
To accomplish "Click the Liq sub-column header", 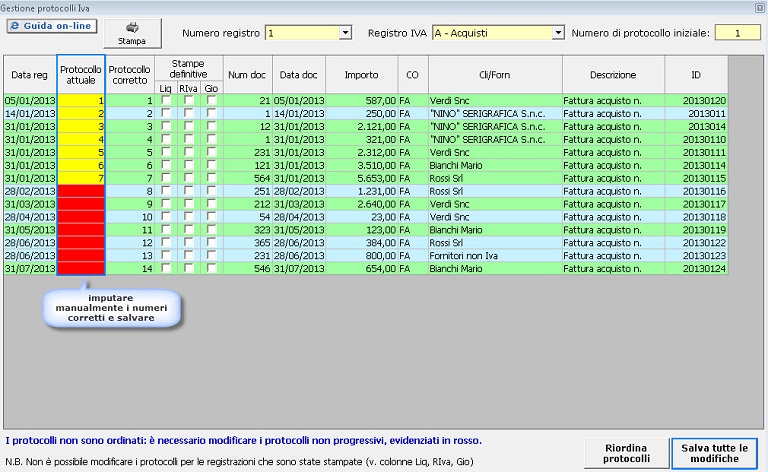I will tap(166, 88).
